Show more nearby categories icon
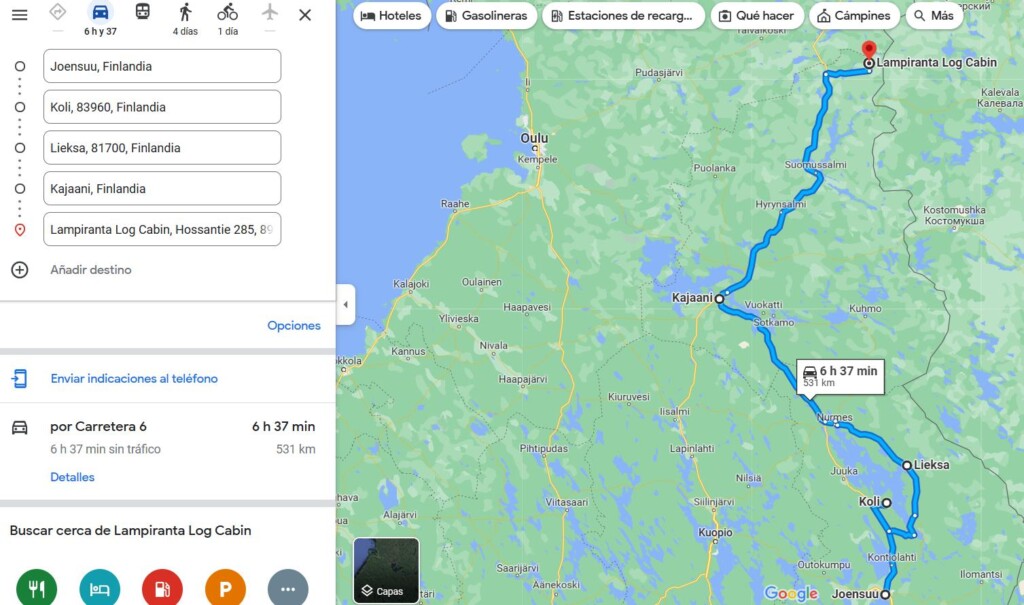 coord(288,587)
